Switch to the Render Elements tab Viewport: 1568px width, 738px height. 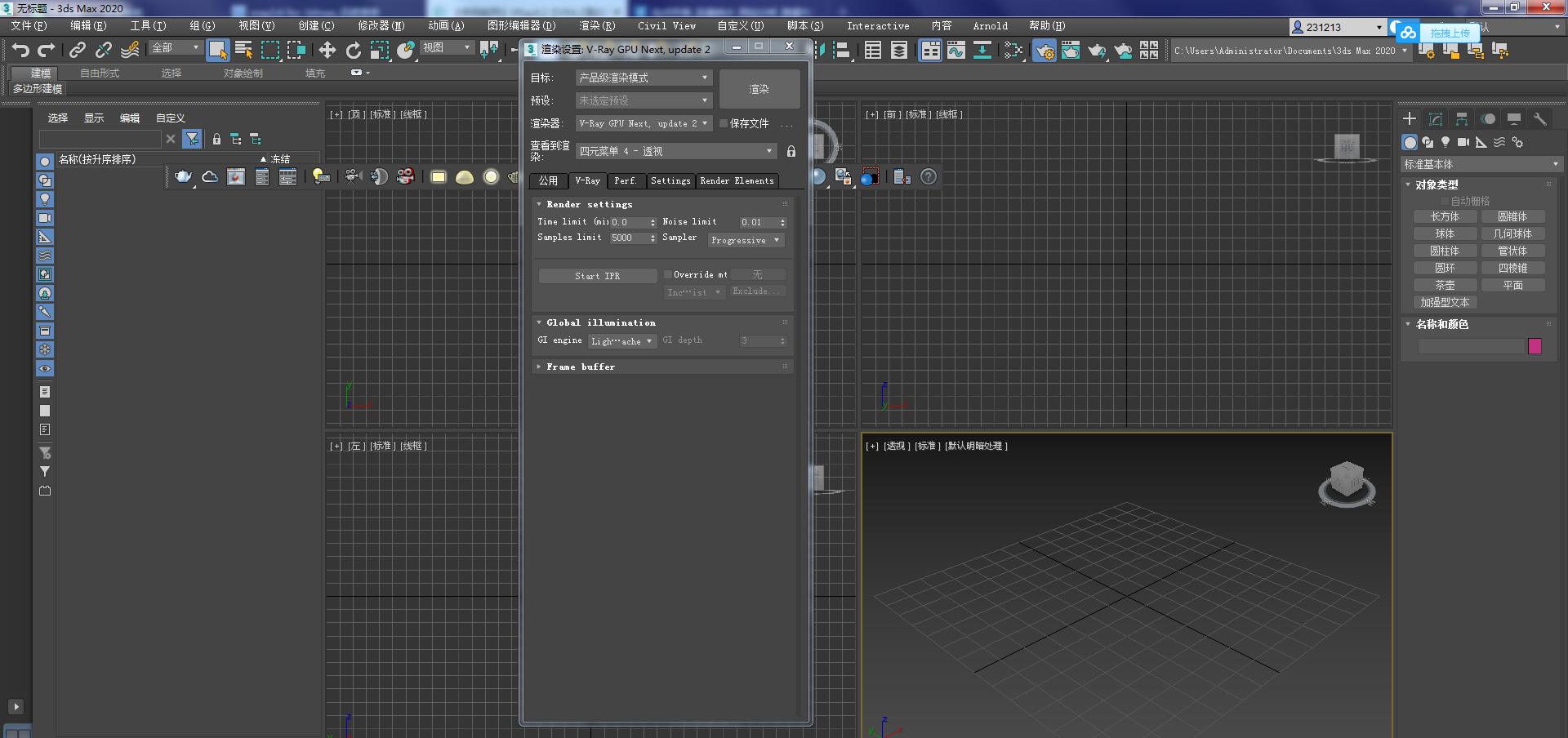click(x=737, y=181)
